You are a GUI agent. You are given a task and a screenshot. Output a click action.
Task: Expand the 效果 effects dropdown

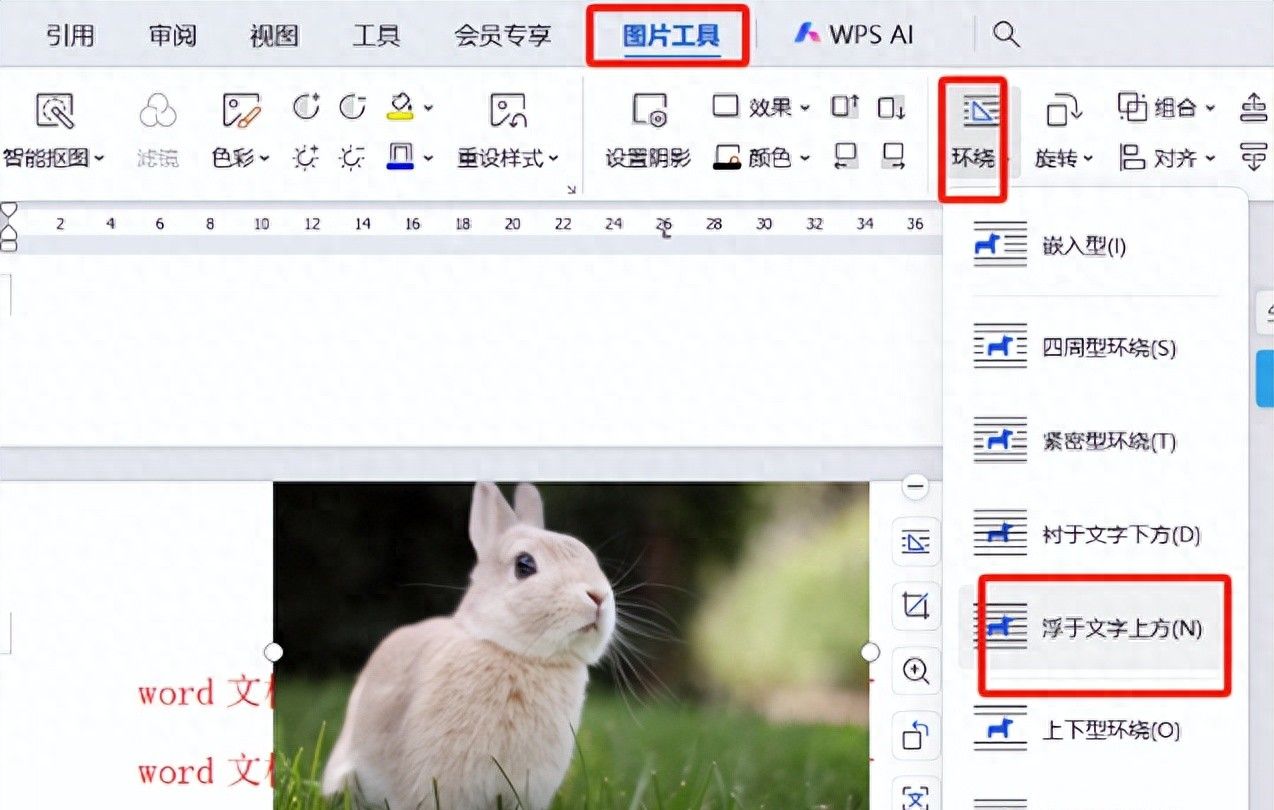pyautogui.click(x=762, y=107)
